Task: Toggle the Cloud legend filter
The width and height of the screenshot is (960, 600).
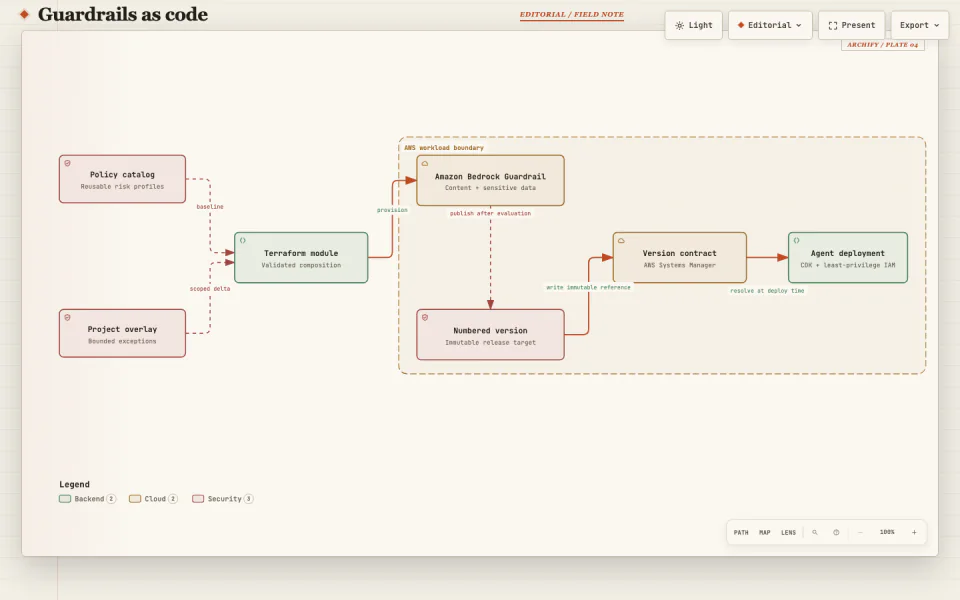Action: 154,499
